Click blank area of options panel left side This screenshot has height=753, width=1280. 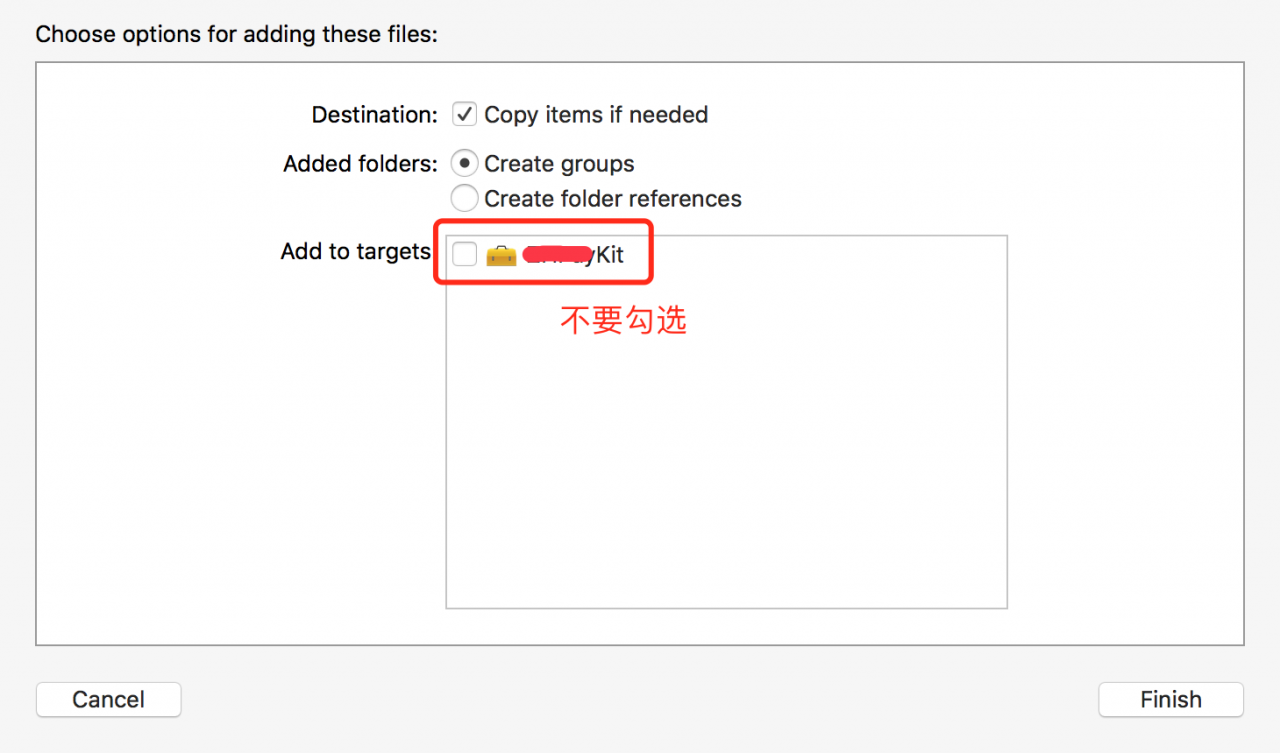[200, 450]
